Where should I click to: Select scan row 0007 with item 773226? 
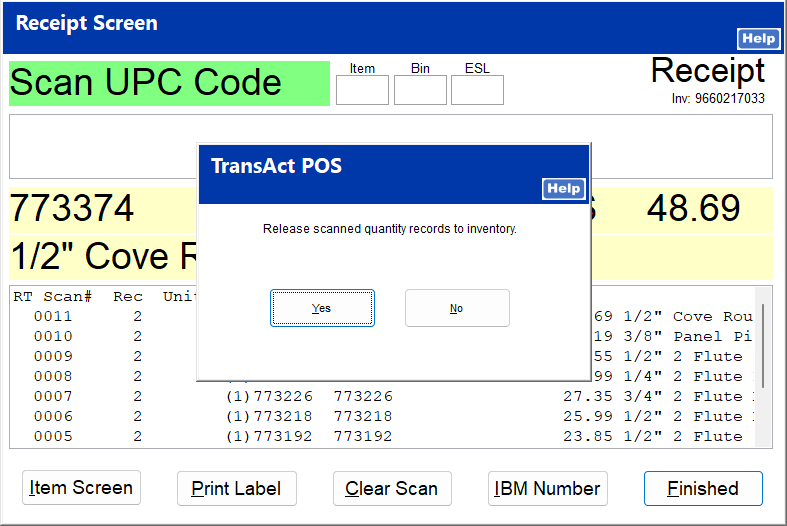pyautogui.click(x=383, y=397)
